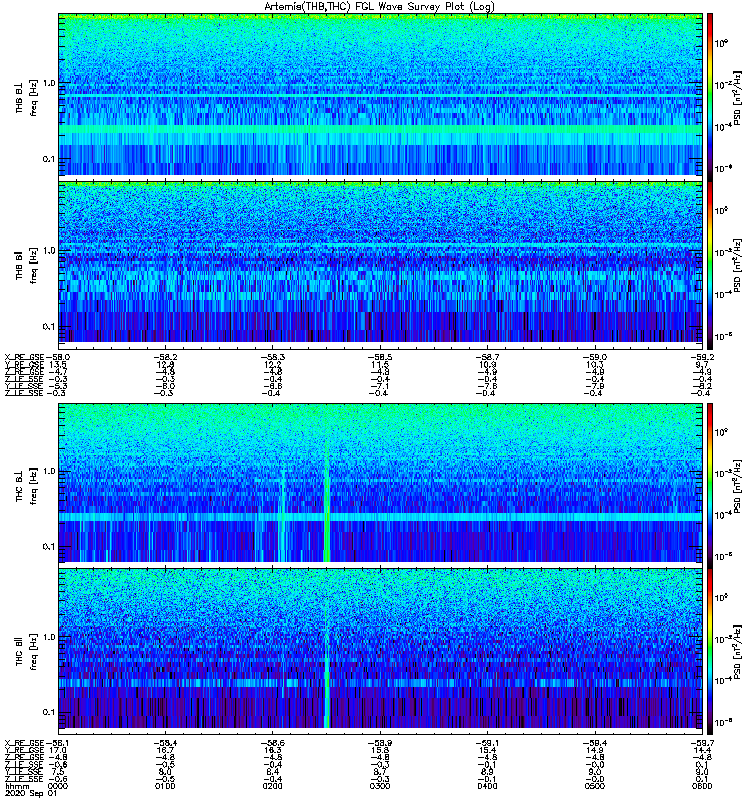This screenshot has width=750, height=800.
Task: Click the plot title 'Artemis(THB,THC) FGL Wave Survey Plot (Log)'
Action: coord(379,7)
